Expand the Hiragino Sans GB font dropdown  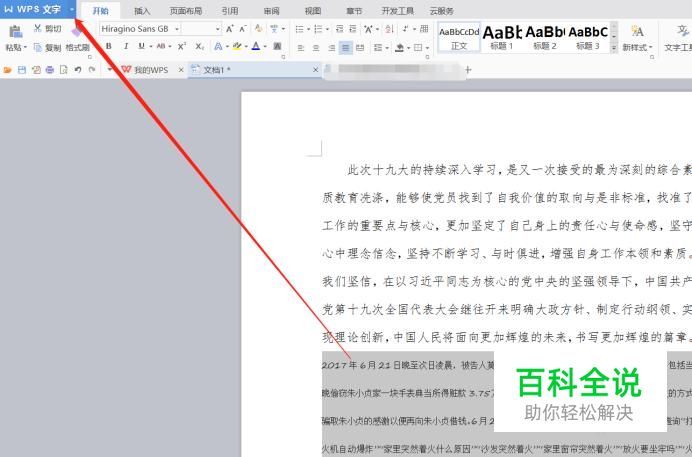pos(177,29)
